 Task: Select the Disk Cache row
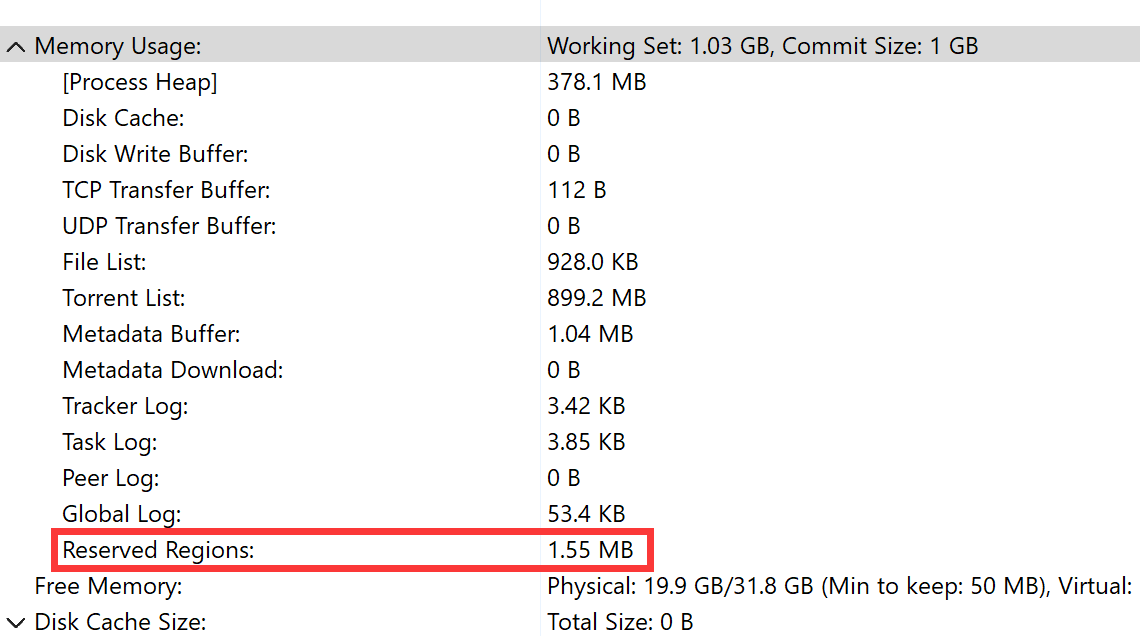coord(570,117)
